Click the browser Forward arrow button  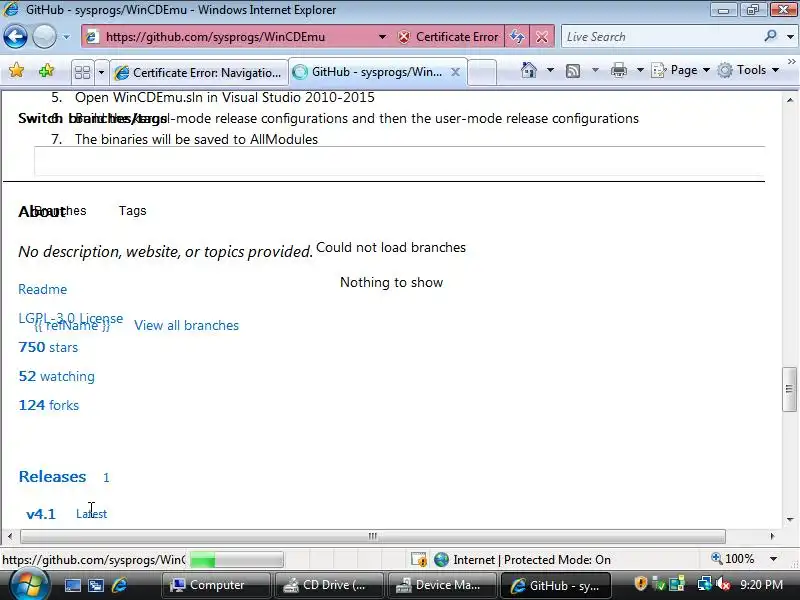click(x=44, y=37)
